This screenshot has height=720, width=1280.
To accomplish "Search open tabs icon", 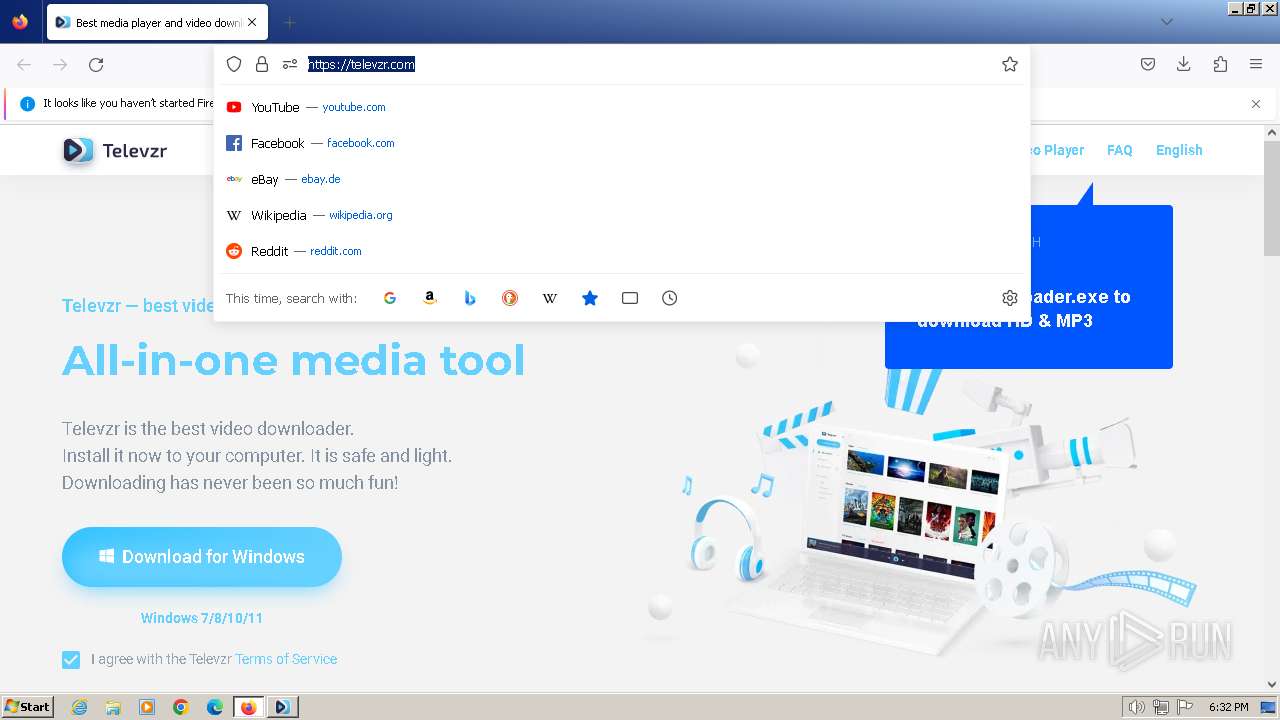I will (x=630, y=298).
